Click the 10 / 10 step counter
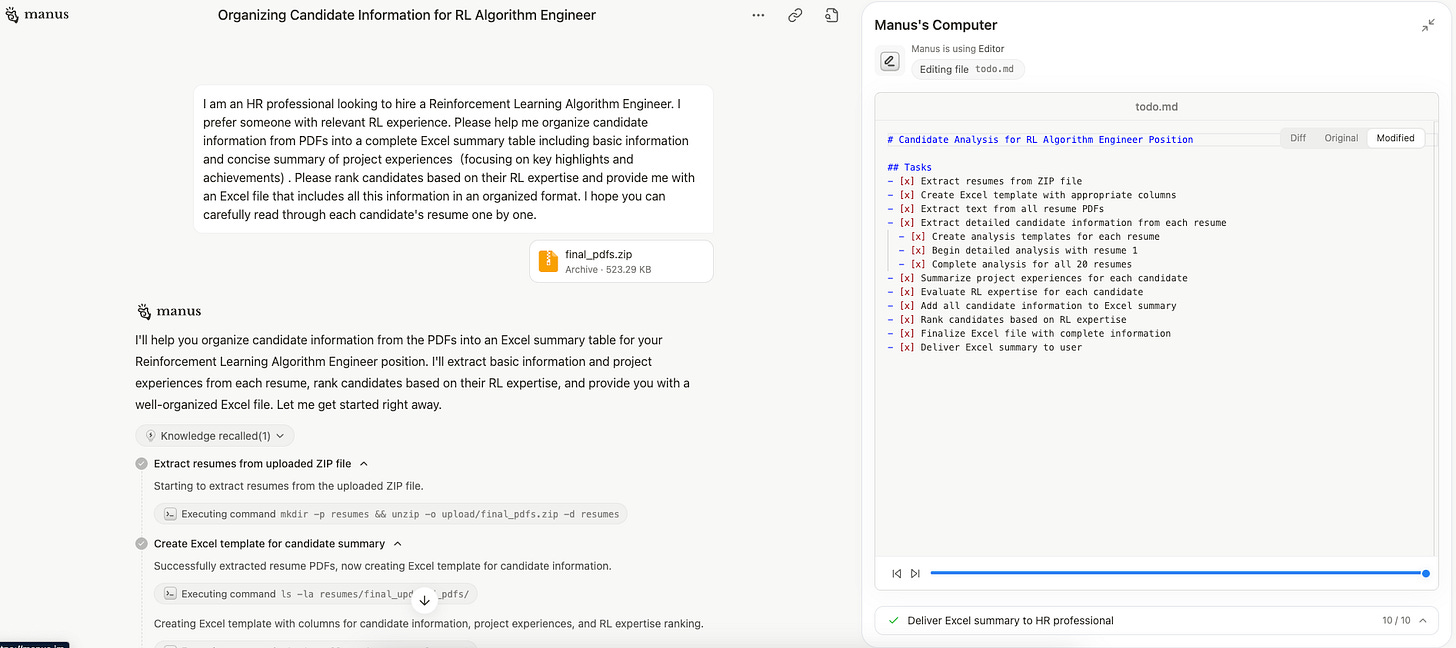The height and width of the screenshot is (648, 1456). (x=1396, y=620)
